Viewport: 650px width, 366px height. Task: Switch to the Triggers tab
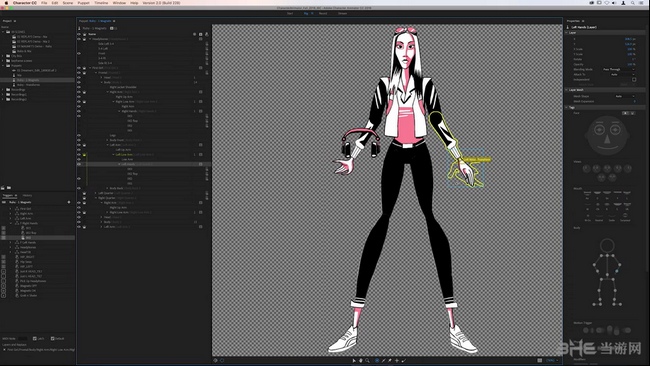pyautogui.click(x=8, y=196)
